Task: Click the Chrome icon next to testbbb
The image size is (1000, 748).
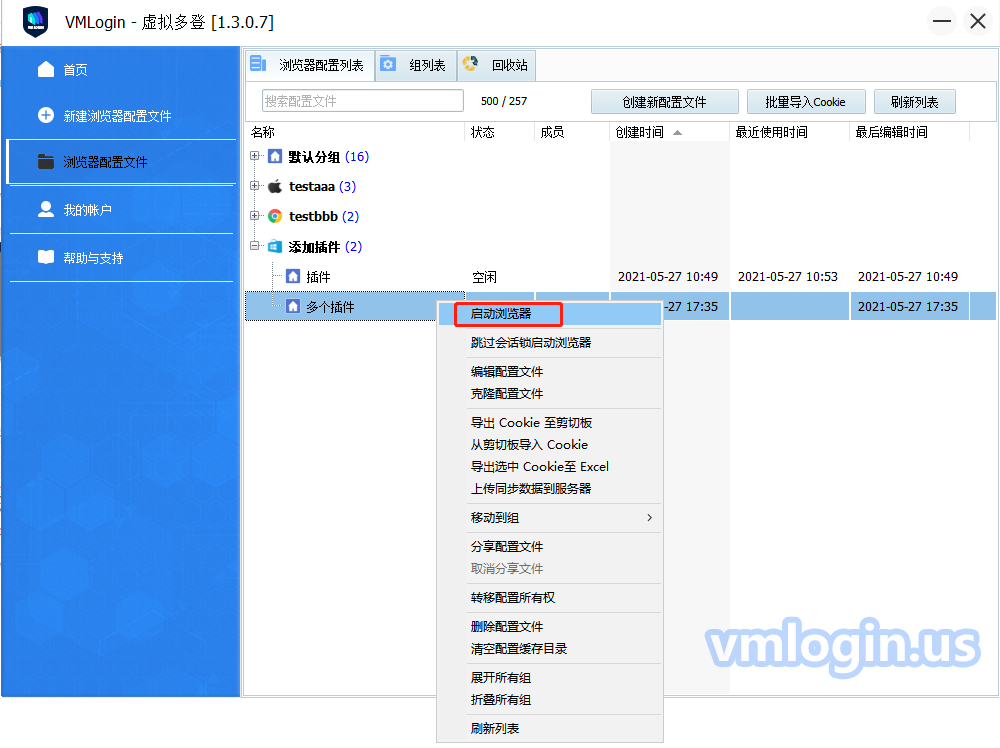Action: 275,217
